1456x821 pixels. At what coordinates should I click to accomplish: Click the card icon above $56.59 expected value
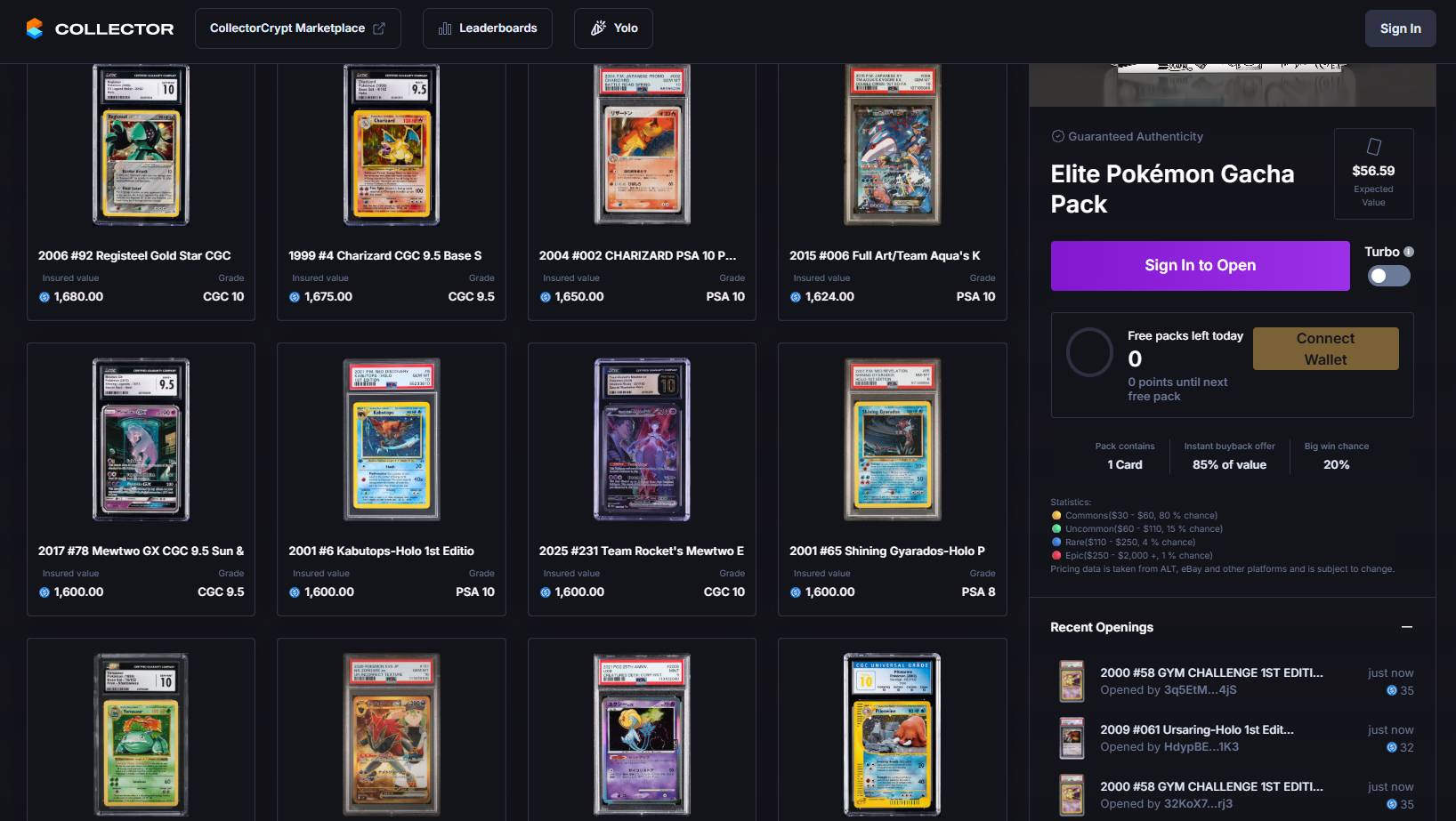(1374, 146)
